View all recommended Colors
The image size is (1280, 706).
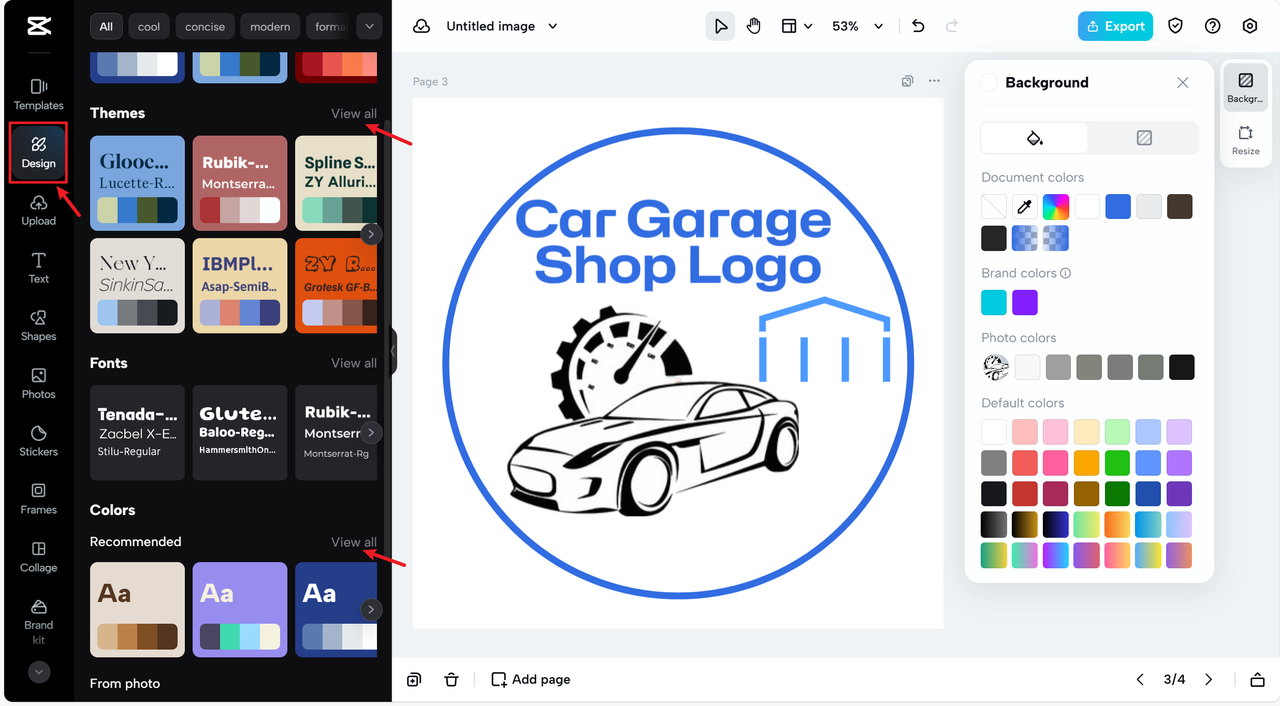354,542
